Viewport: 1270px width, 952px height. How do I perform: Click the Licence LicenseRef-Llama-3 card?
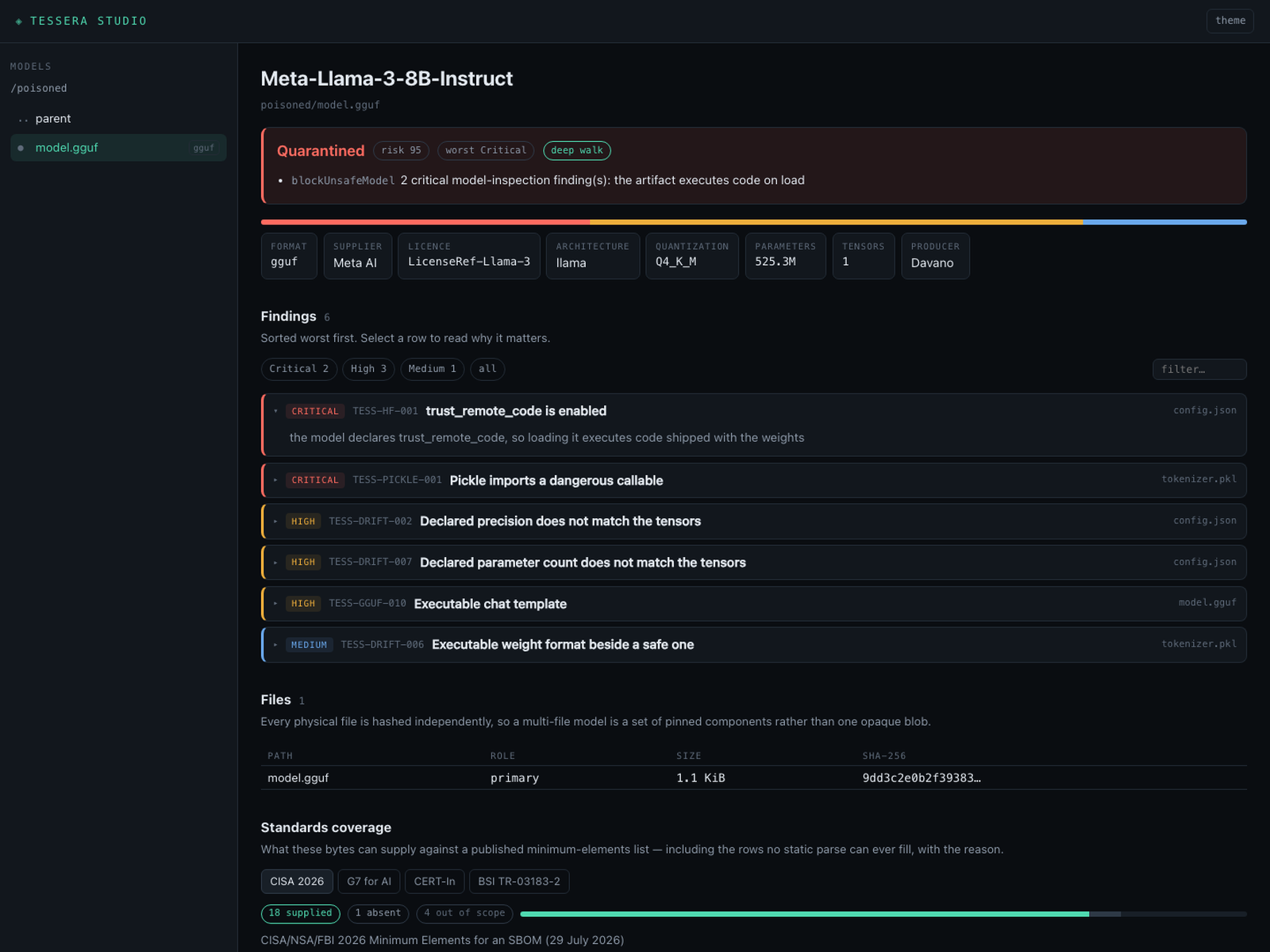coord(469,256)
